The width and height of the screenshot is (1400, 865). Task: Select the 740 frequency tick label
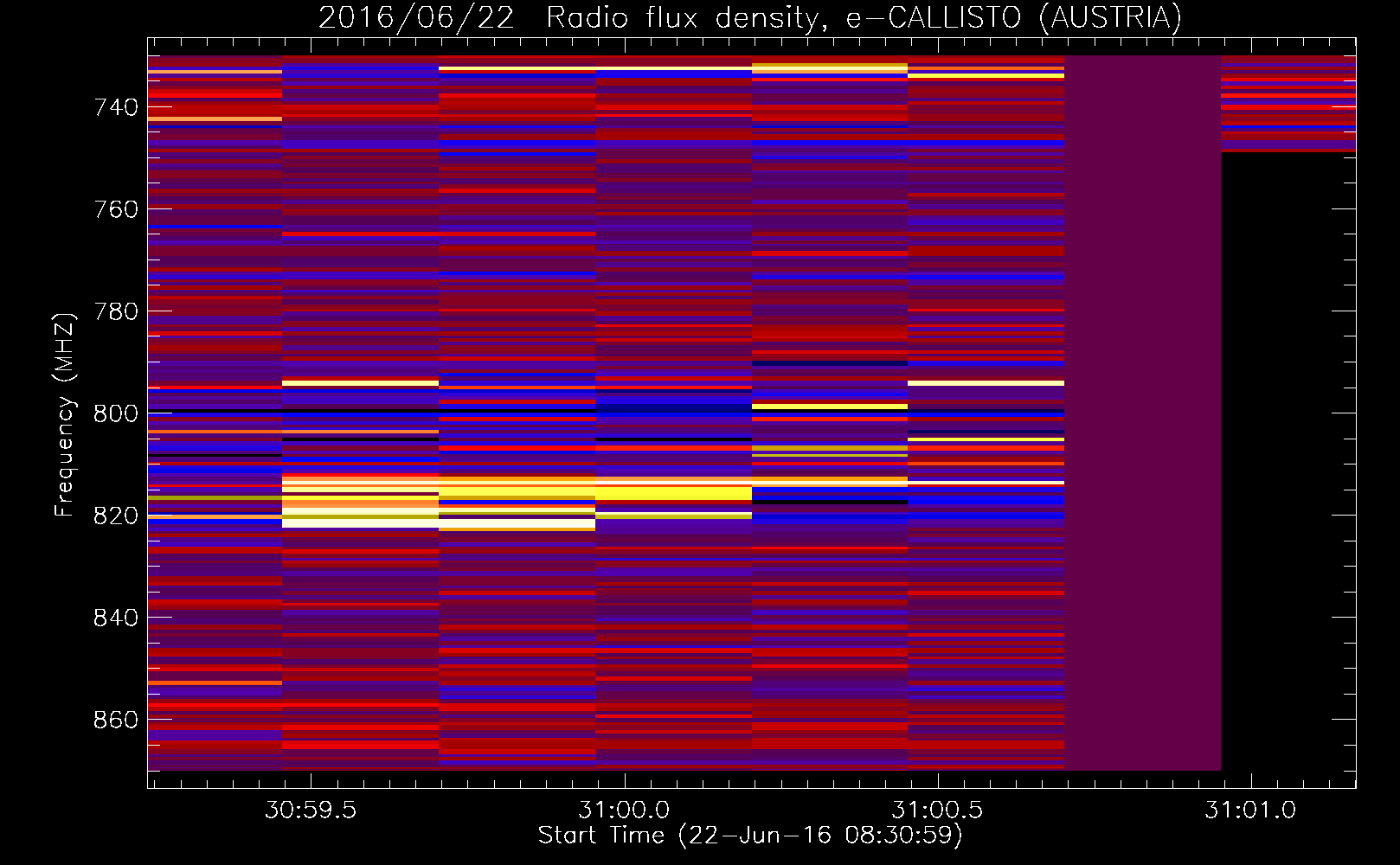(x=116, y=107)
